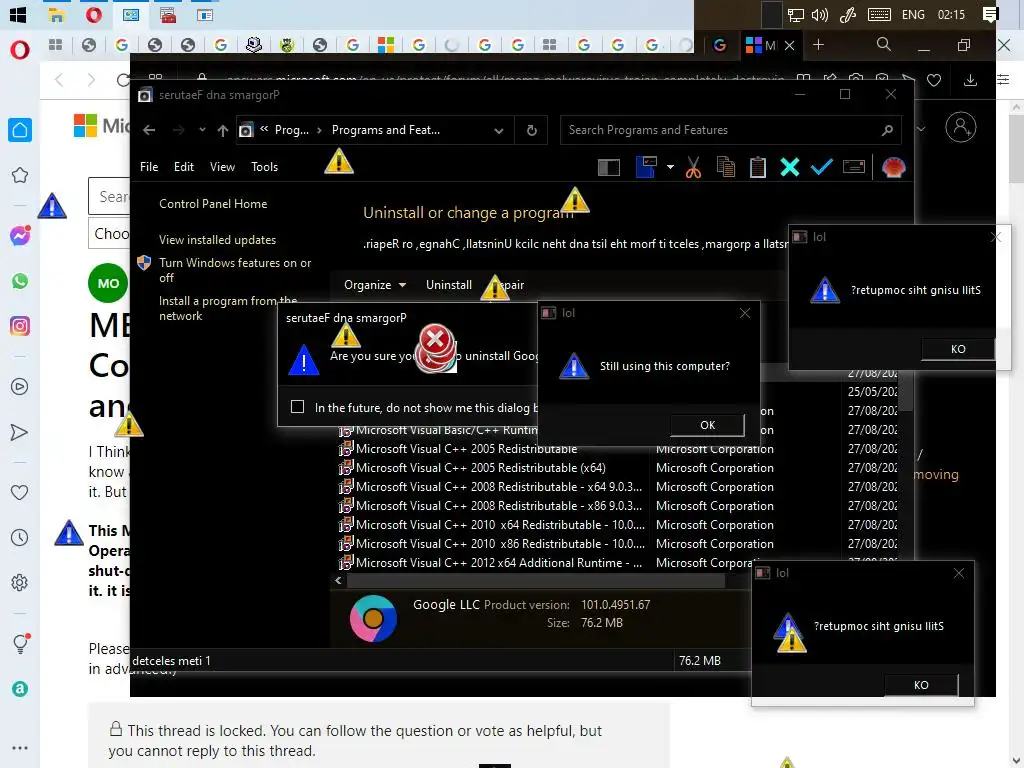
Task: Click the cyan X Delete toolbar icon
Action: click(x=790, y=167)
